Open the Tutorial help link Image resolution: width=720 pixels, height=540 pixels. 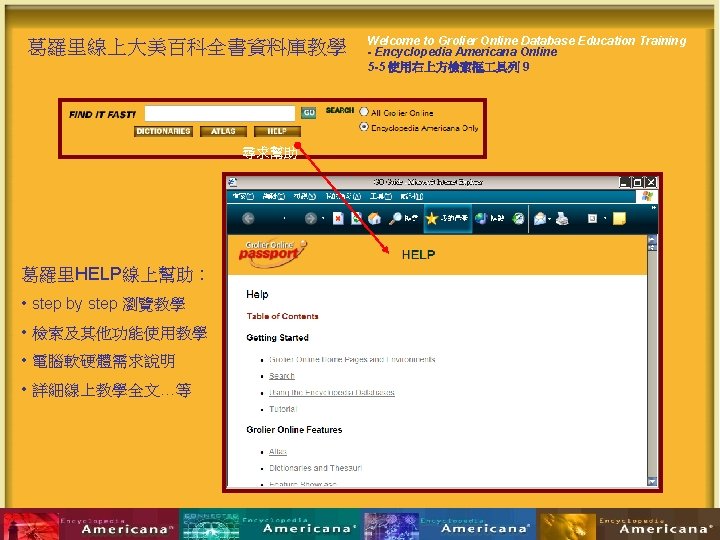point(283,409)
